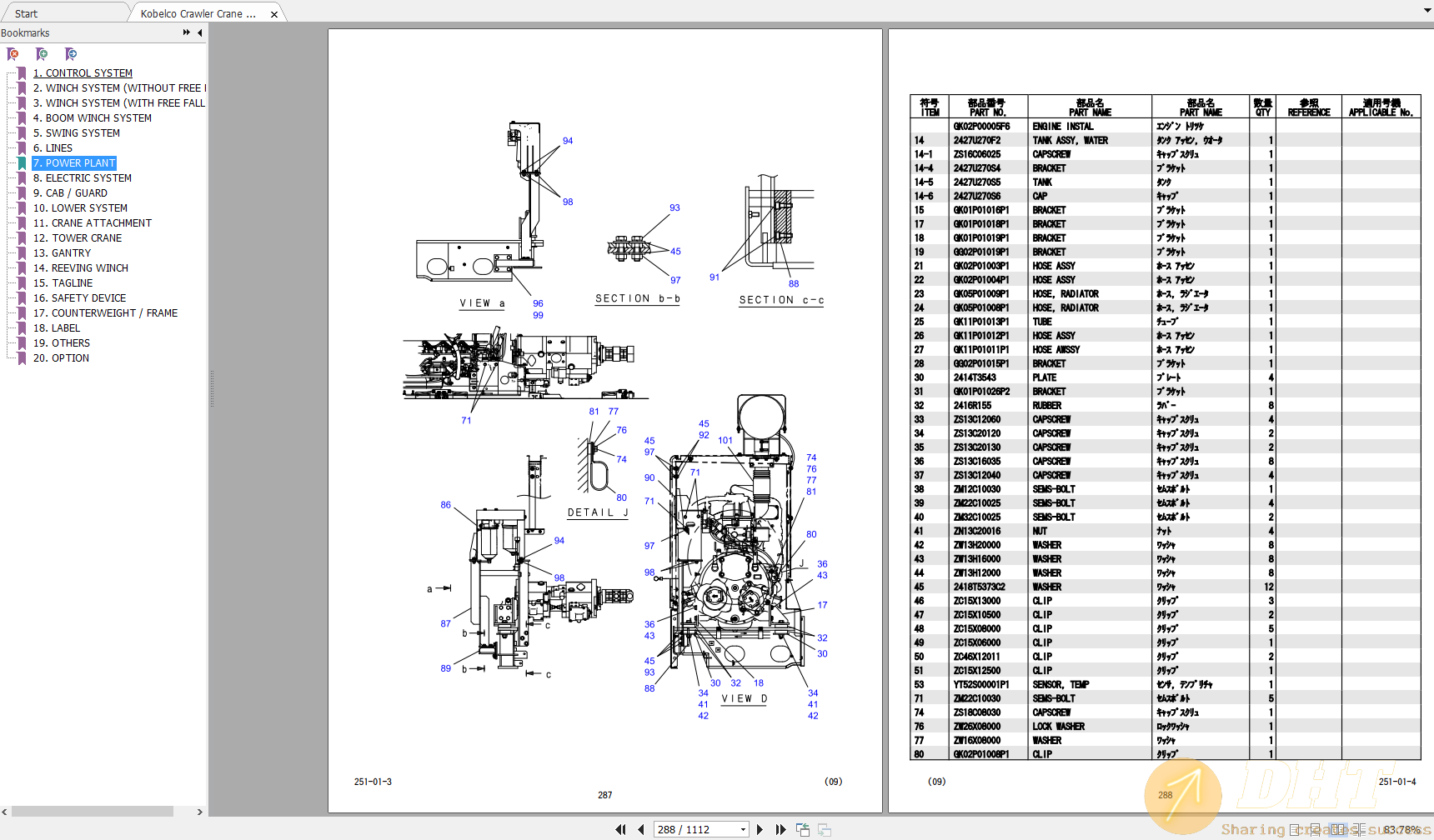The width and height of the screenshot is (1434, 840).
Task: Open bookmark 16. SAFETY DEVICE
Action: (x=79, y=298)
